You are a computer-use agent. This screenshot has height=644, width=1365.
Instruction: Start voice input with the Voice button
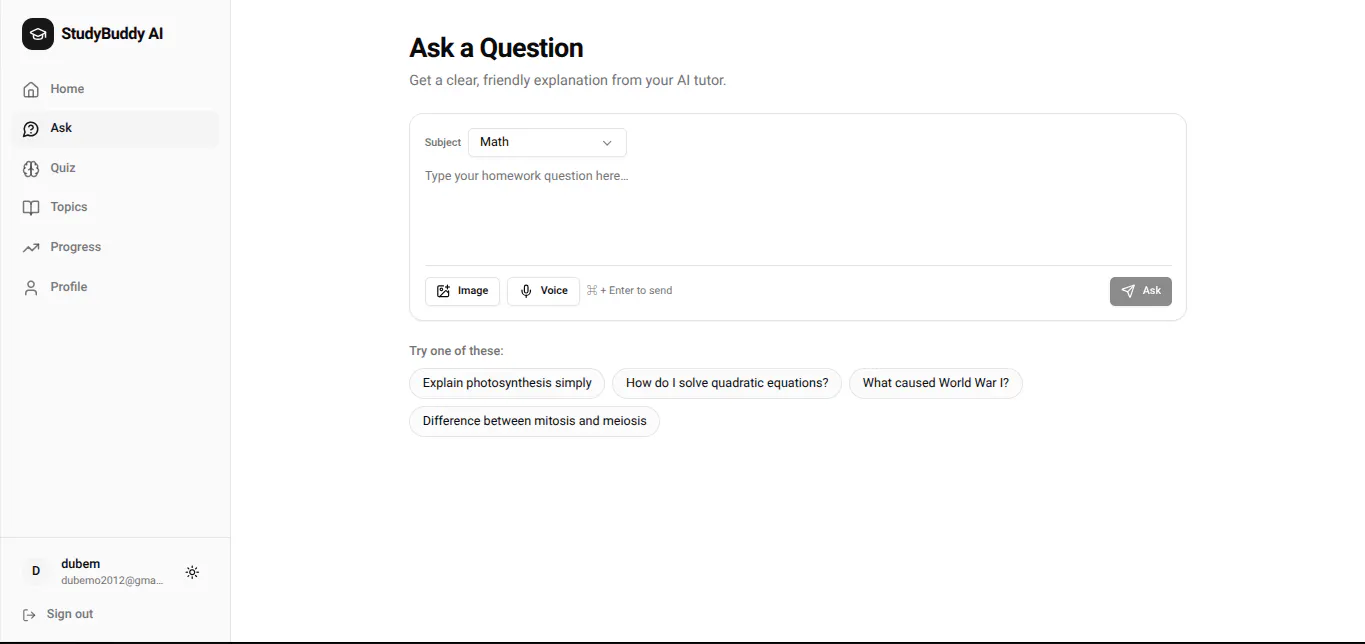click(543, 291)
